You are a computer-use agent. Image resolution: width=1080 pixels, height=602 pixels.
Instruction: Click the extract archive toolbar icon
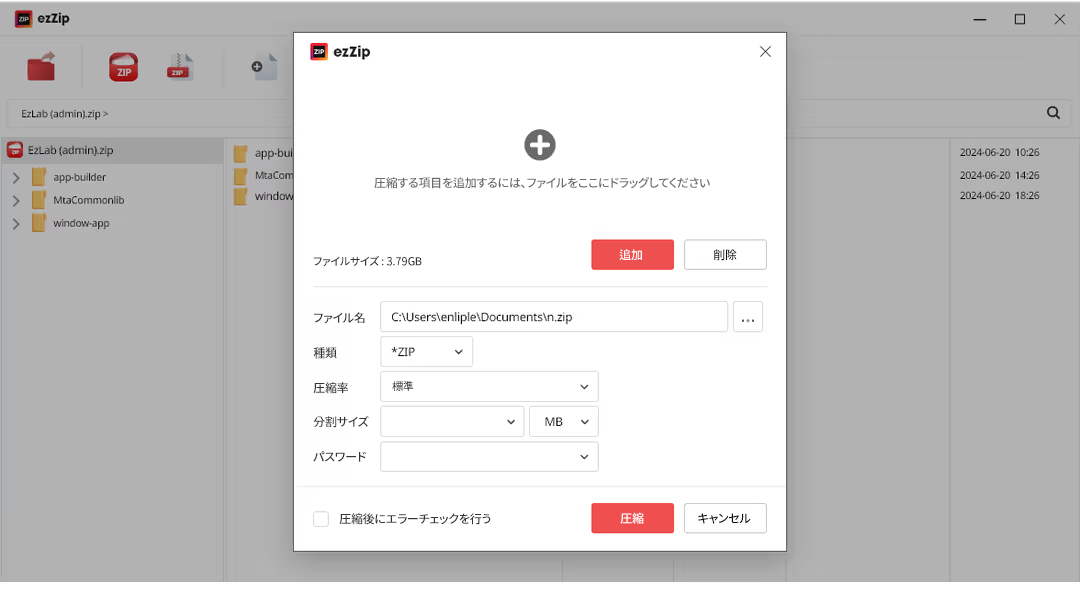pyautogui.click(x=41, y=67)
